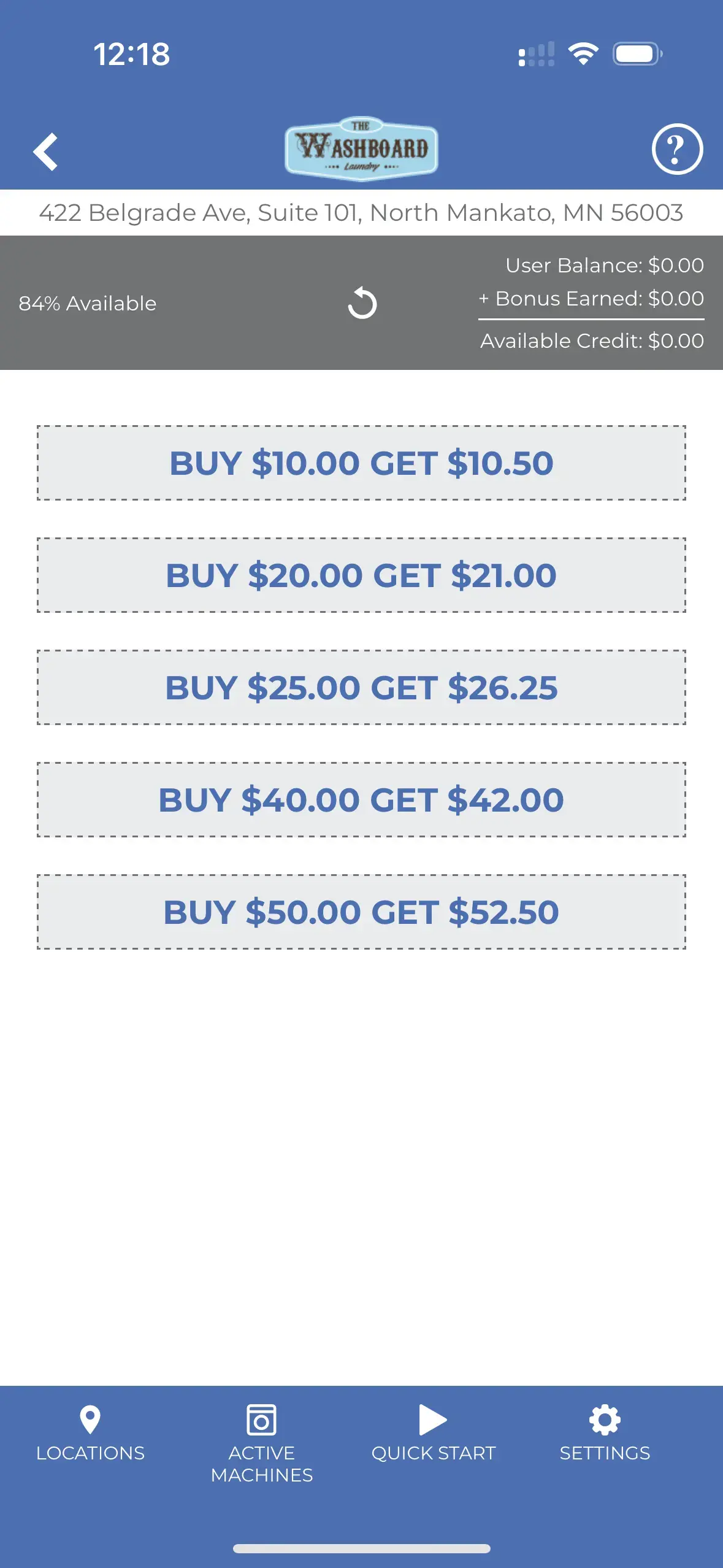Tap the laundromat address text
The width and height of the screenshot is (723, 1568).
(x=361, y=213)
